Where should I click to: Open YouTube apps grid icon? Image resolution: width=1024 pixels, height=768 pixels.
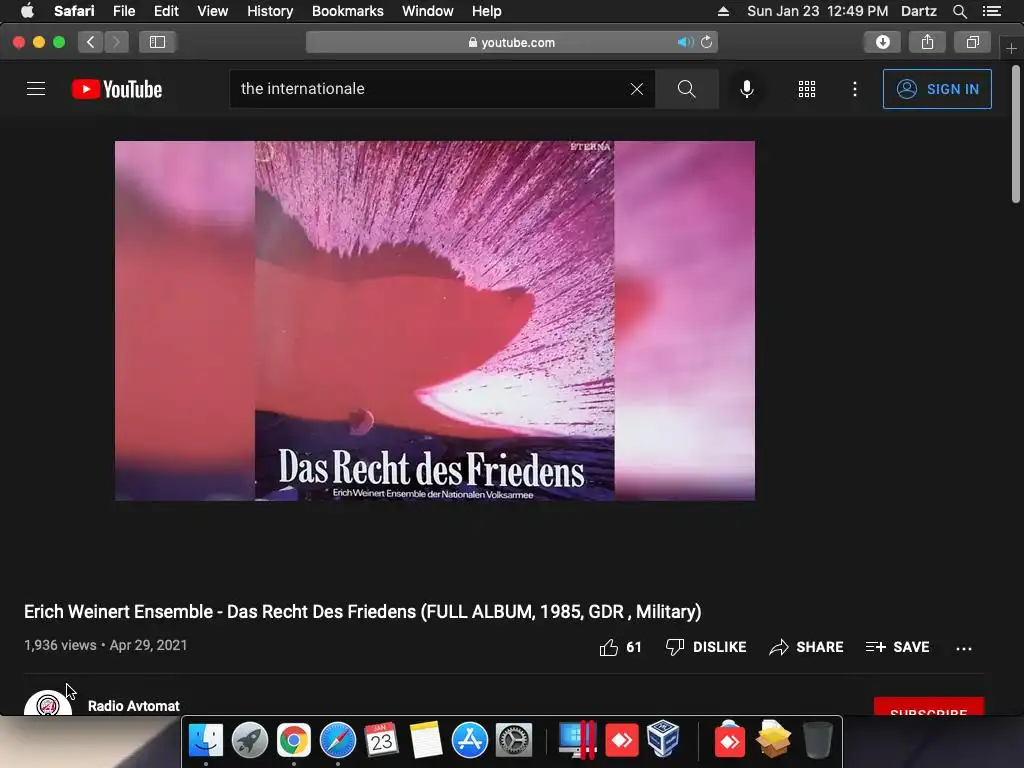point(807,89)
